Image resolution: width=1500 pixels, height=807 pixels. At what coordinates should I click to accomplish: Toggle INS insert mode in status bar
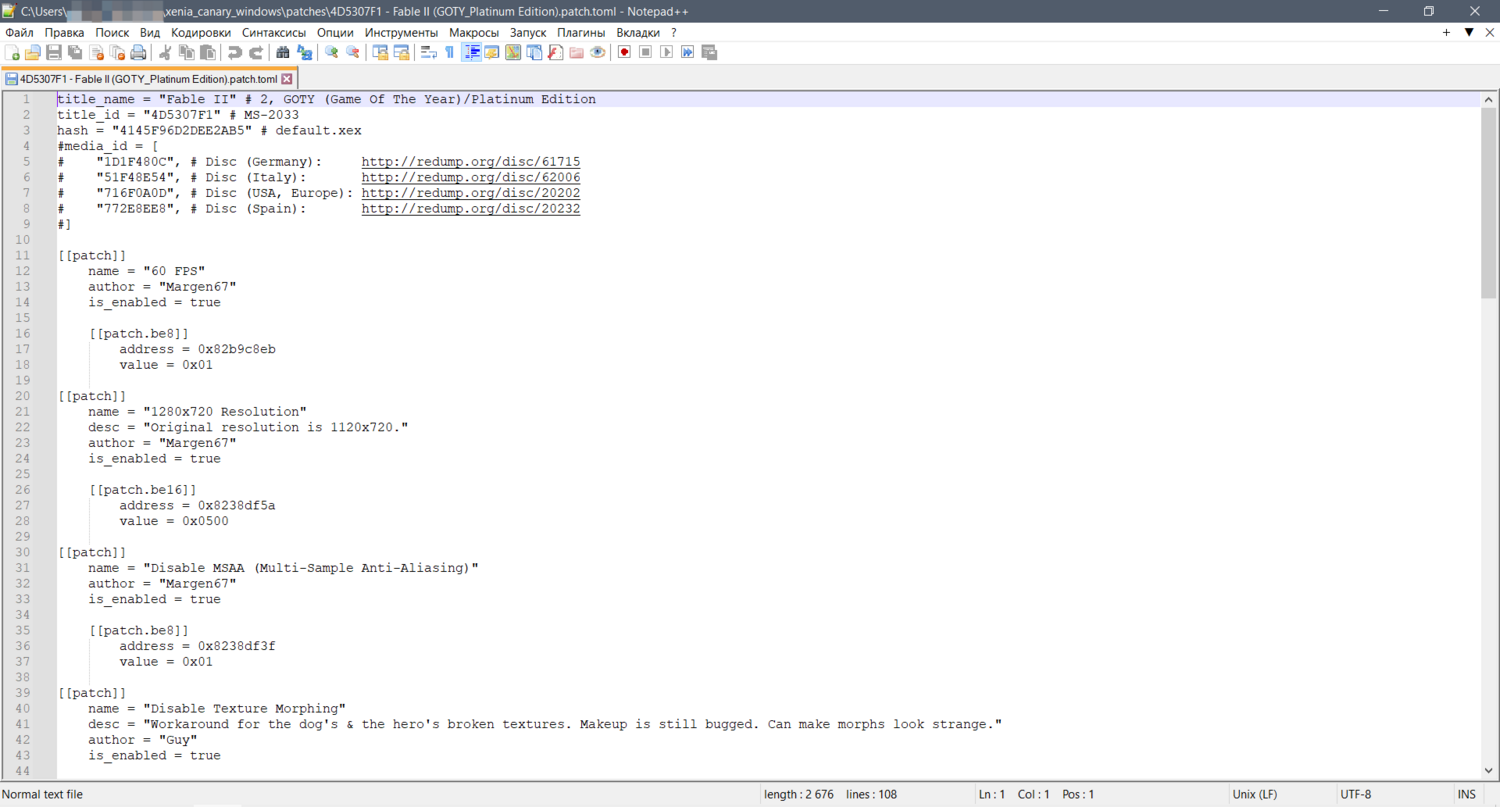click(x=1466, y=794)
